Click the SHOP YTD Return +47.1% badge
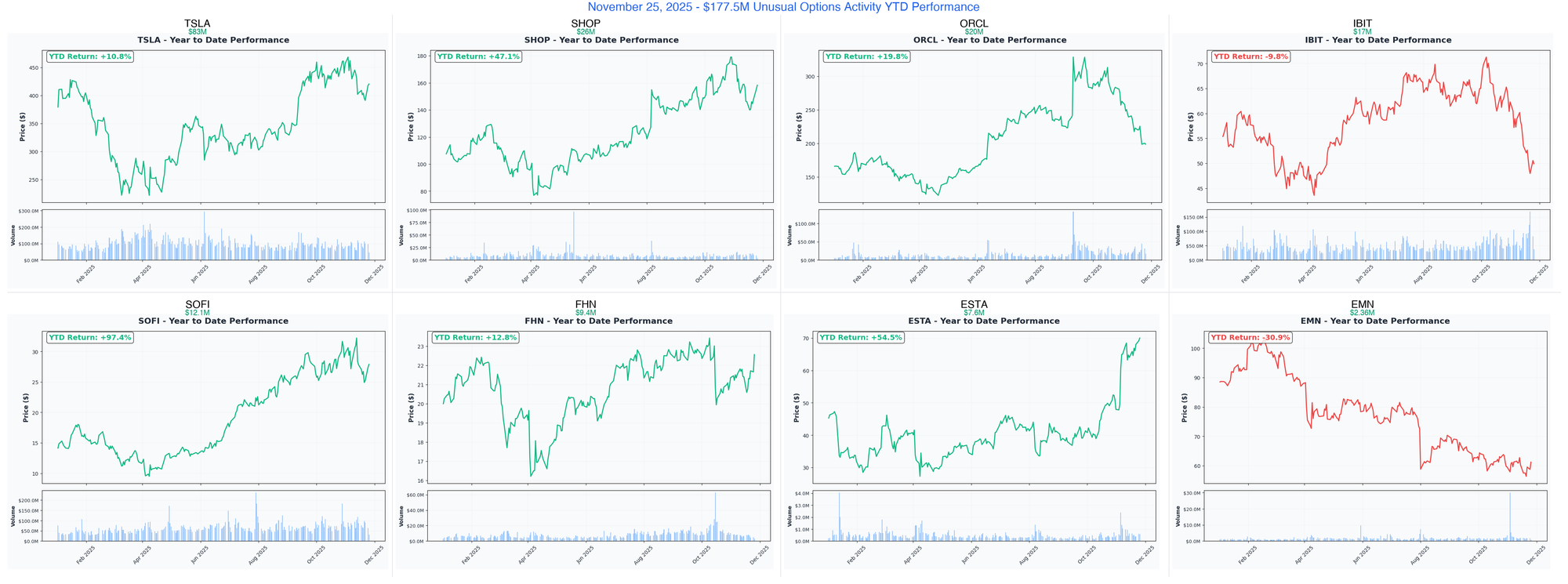Viewport: 1568px width, 584px height. click(x=477, y=56)
